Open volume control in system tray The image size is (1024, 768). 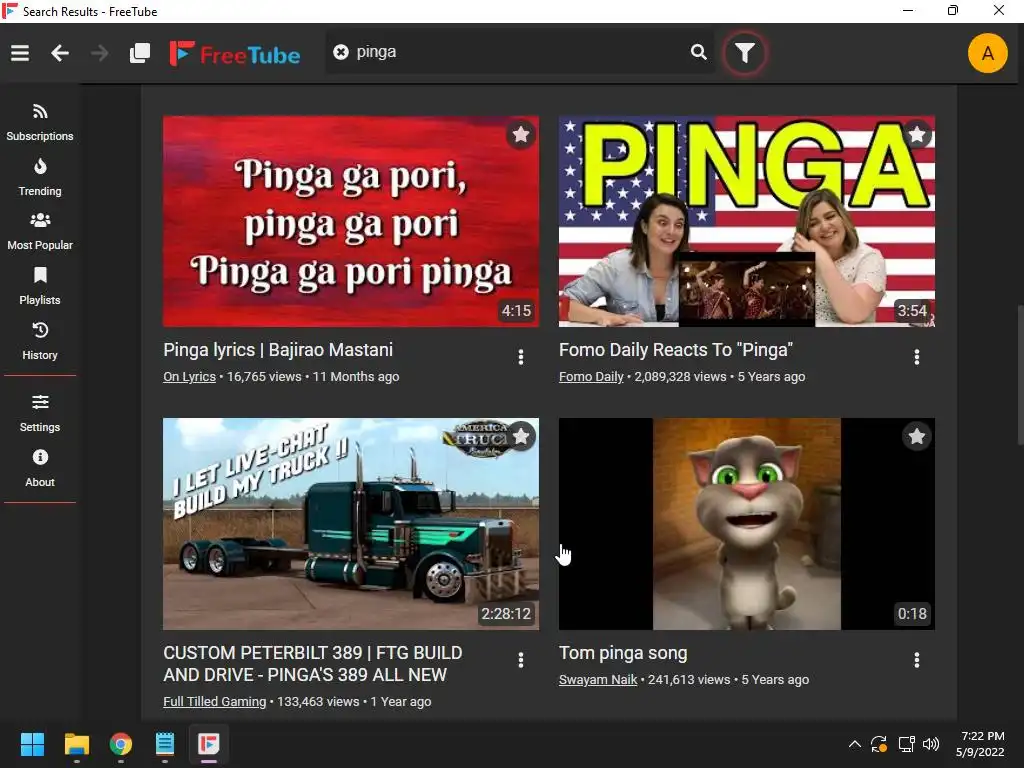931,744
